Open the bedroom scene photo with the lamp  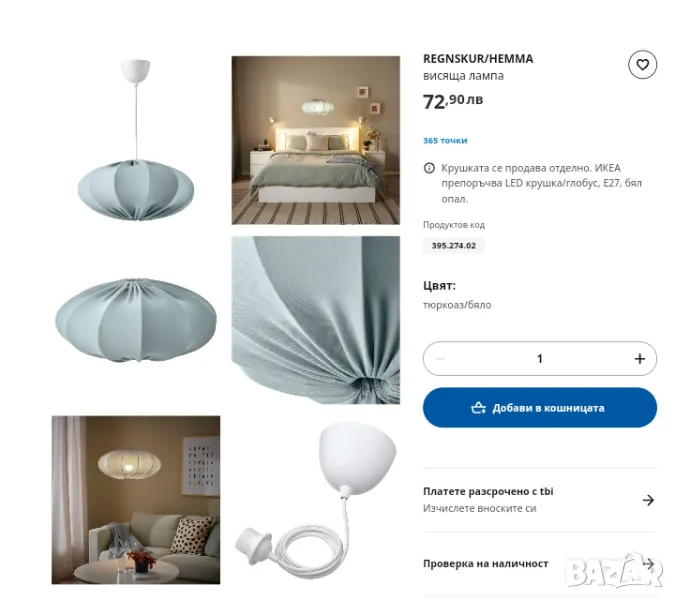tap(316, 140)
